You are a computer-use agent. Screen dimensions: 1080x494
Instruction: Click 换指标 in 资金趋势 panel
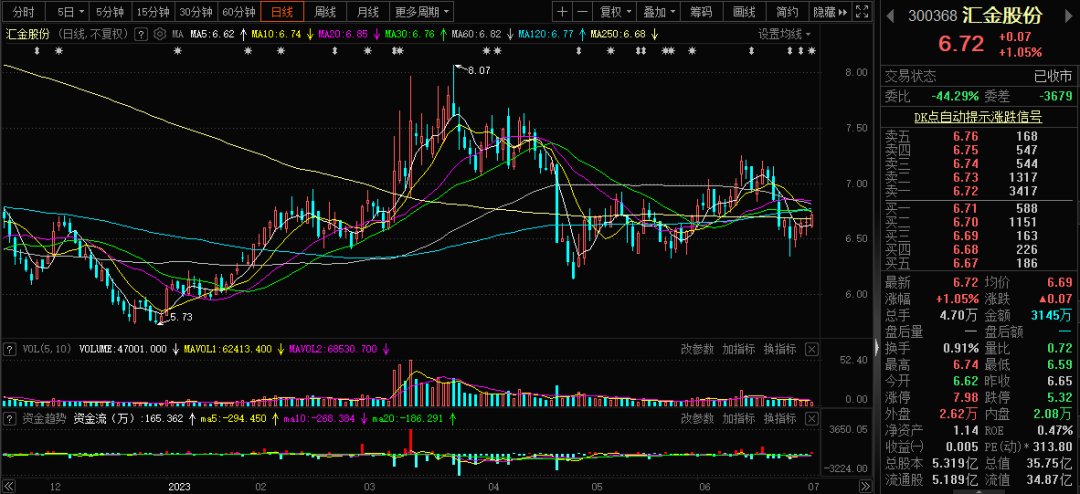[x=780, y=418]
